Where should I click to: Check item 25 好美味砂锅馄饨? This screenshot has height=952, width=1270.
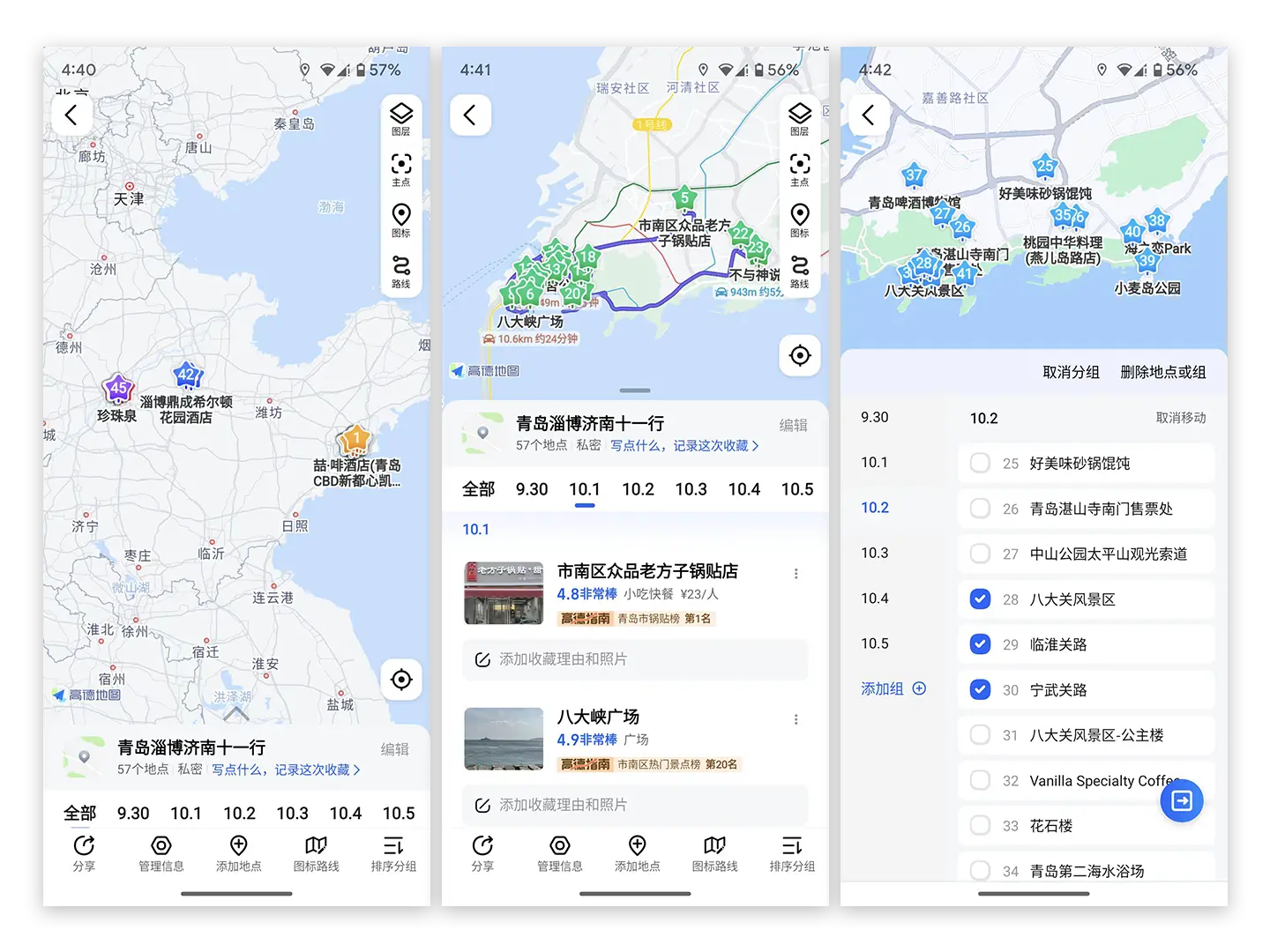coord(980,464)
